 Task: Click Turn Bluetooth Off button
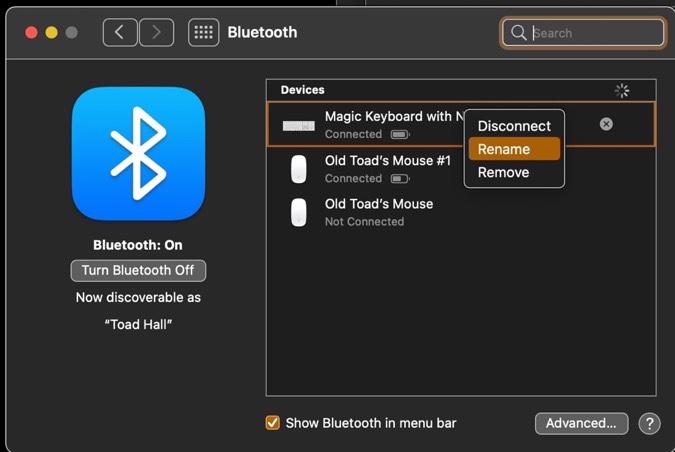pyautogui.click(x=138, y=270)
